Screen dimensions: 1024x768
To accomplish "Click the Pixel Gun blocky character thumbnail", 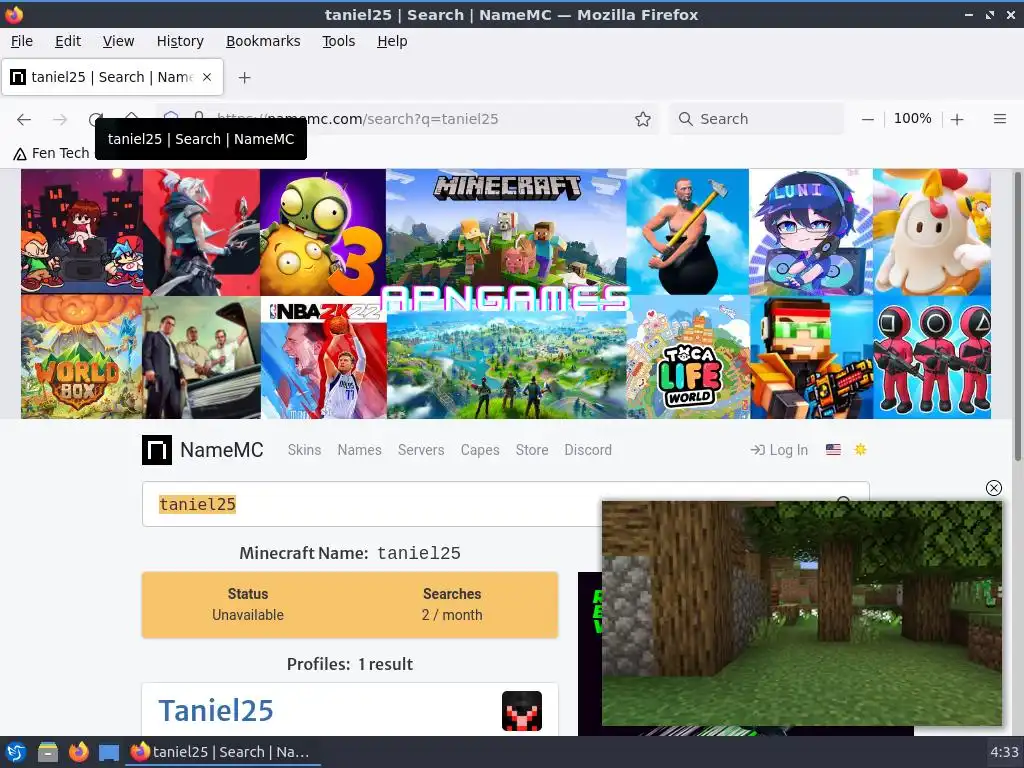I will coord(811,357).
